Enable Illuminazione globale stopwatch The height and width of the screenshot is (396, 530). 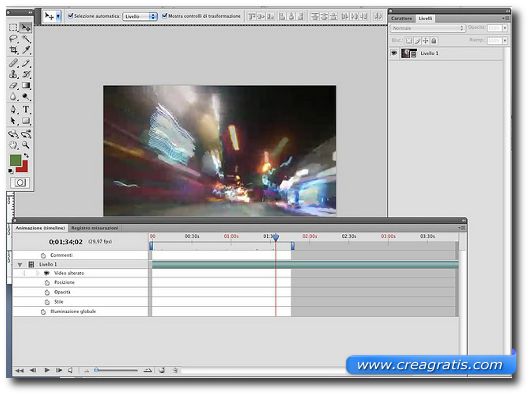pos(43,312)
